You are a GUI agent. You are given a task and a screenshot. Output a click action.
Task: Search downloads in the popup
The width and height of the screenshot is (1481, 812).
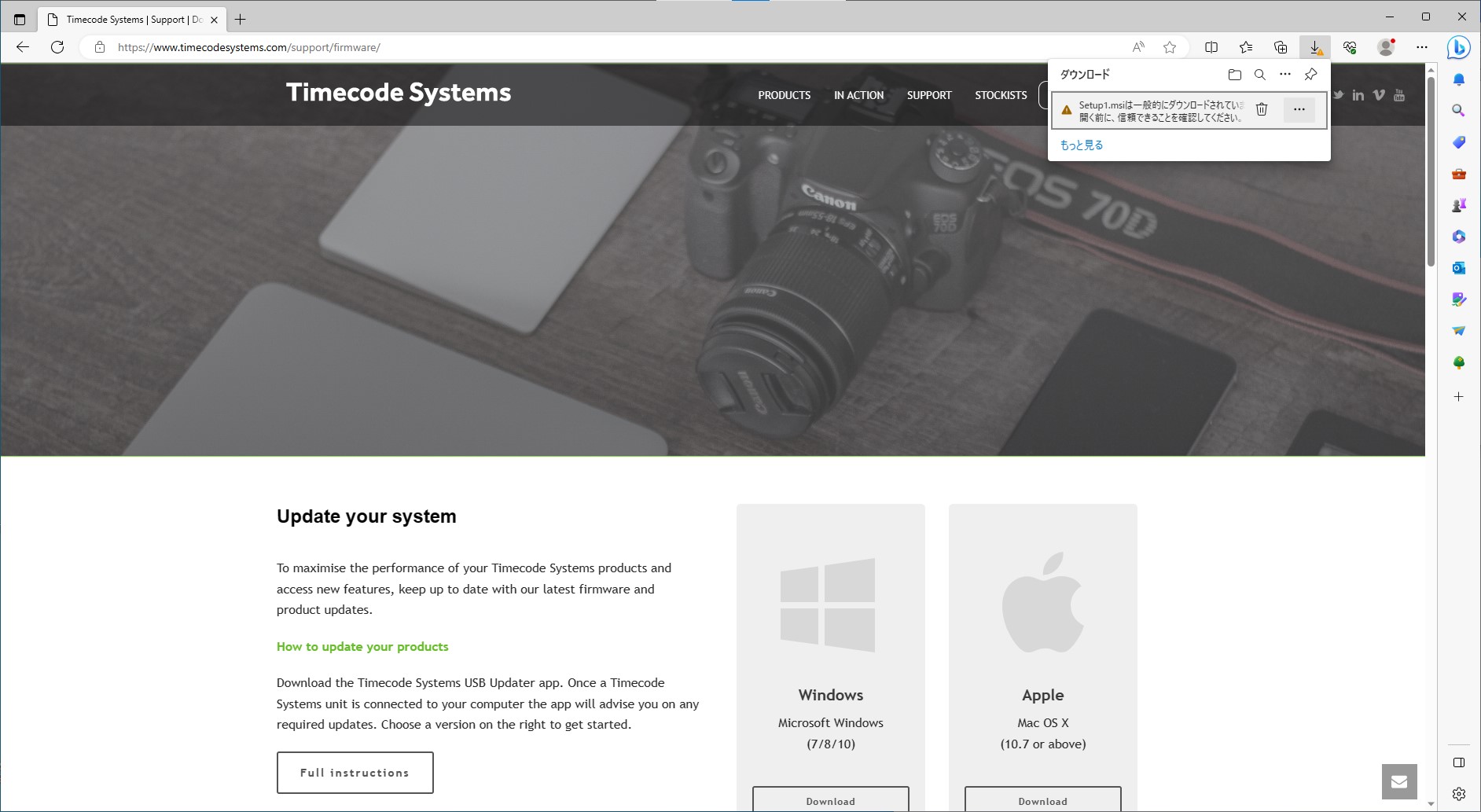point(1260,75)
